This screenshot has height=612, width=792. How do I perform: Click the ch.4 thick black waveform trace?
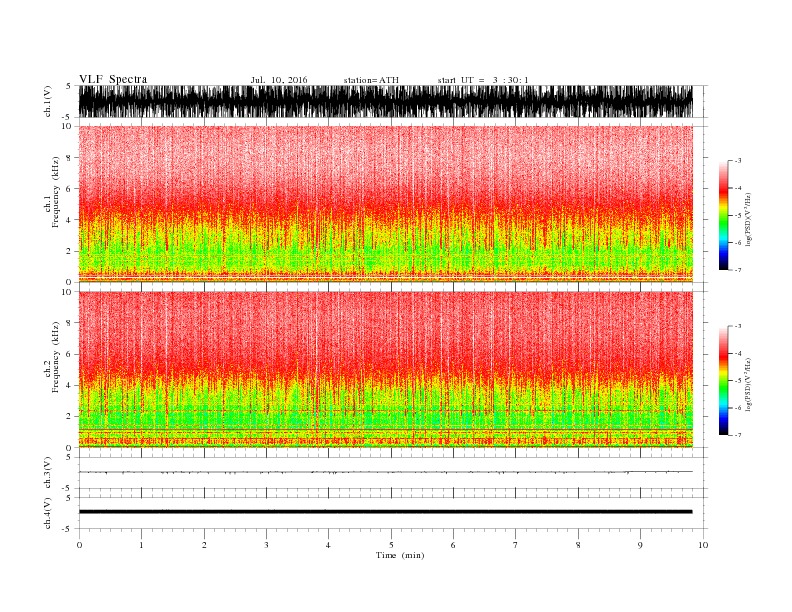pos(385,512)
